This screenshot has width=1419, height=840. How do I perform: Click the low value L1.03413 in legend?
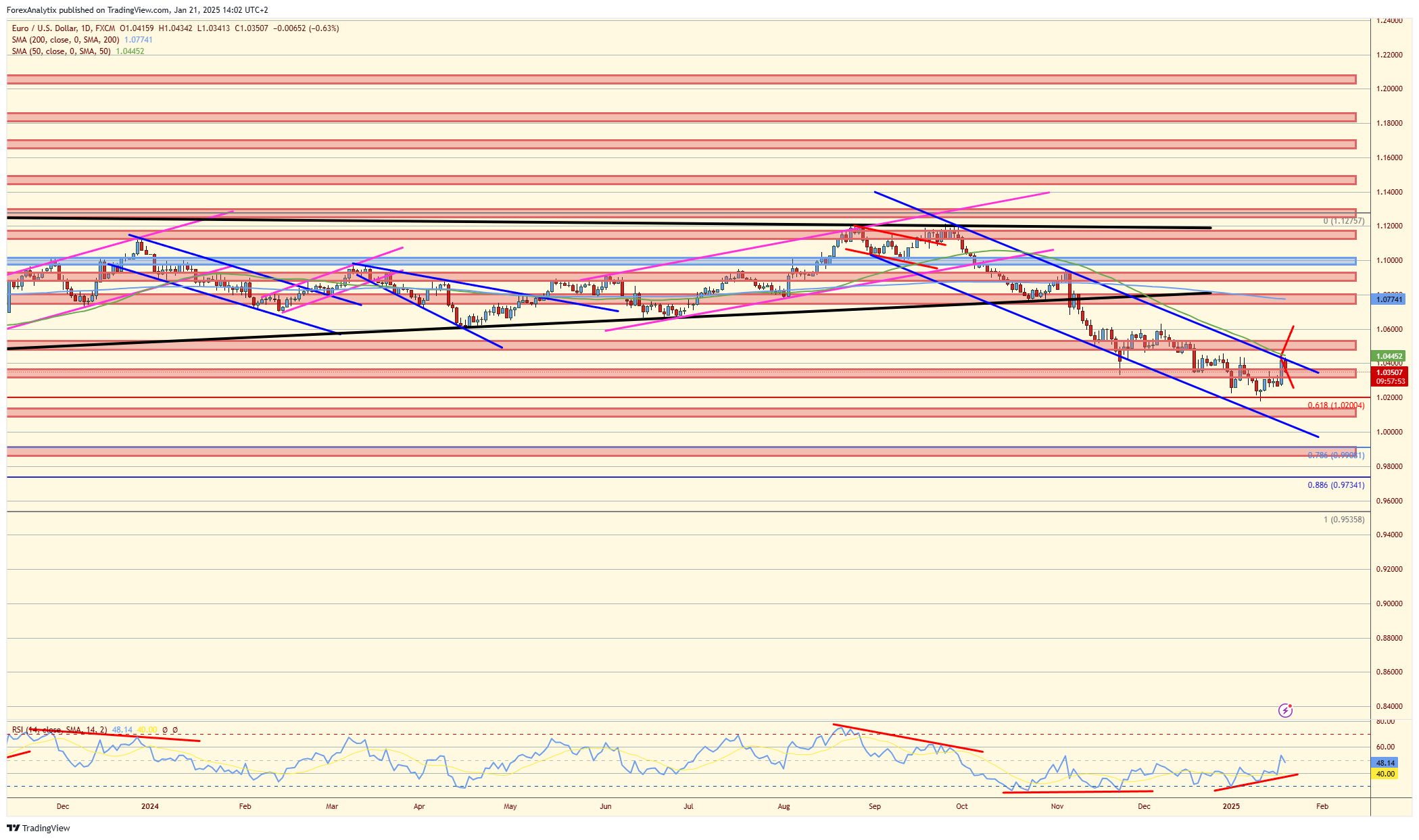pos(214,28)
